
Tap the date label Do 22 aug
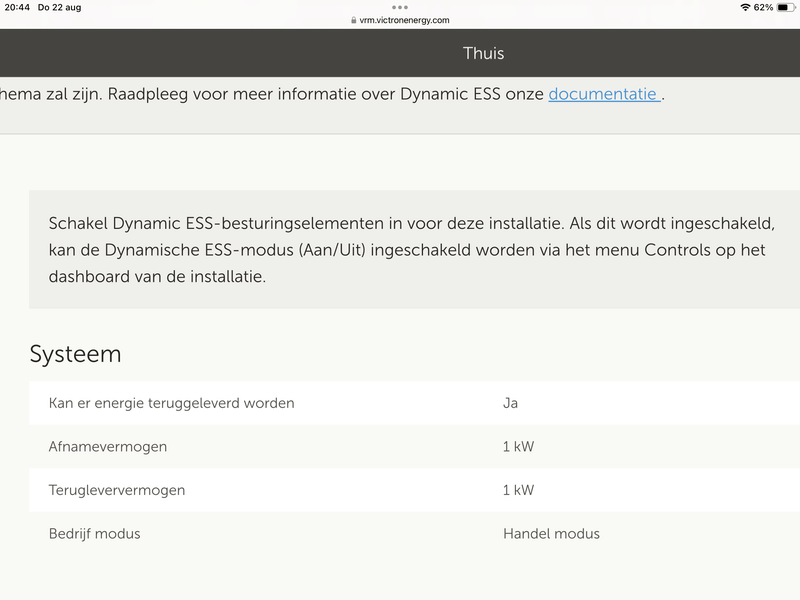coord(62,7)
